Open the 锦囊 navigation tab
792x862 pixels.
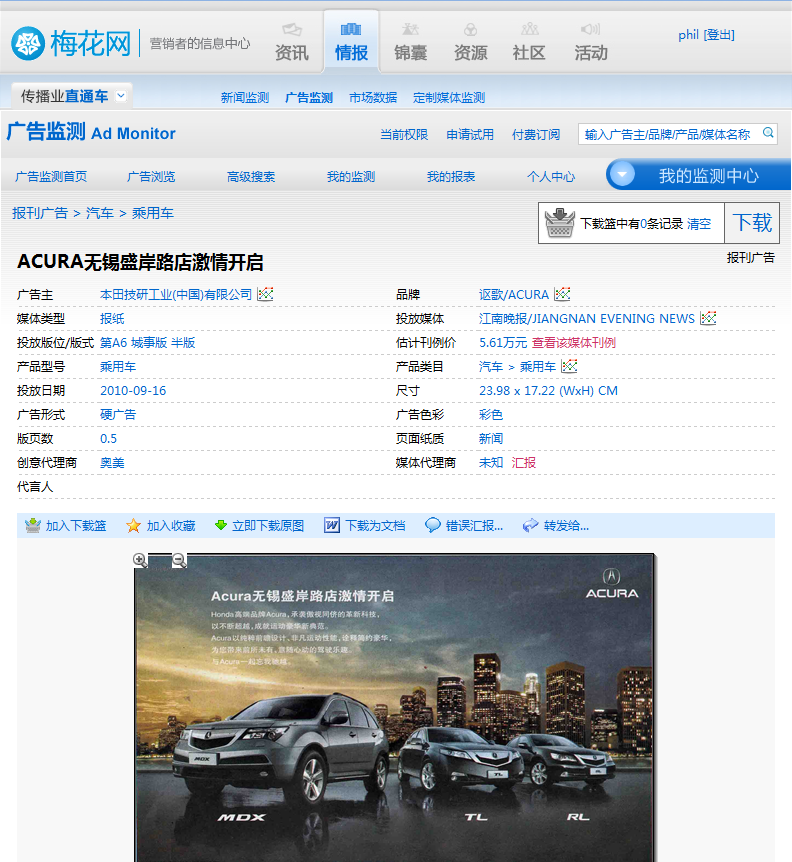pyautogui.click(x=411, y=43)
